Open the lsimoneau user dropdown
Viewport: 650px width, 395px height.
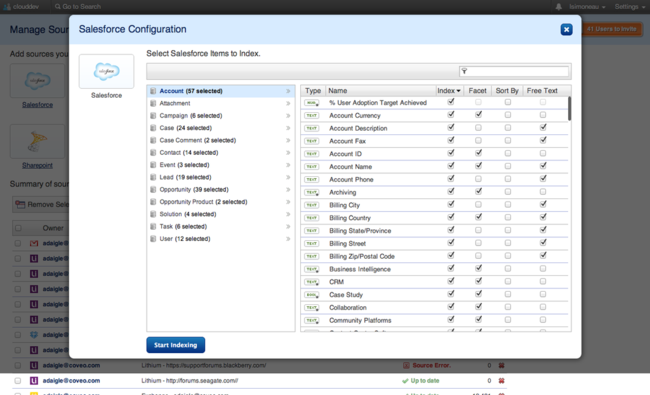pyautogui.click(x=587, y=7)
